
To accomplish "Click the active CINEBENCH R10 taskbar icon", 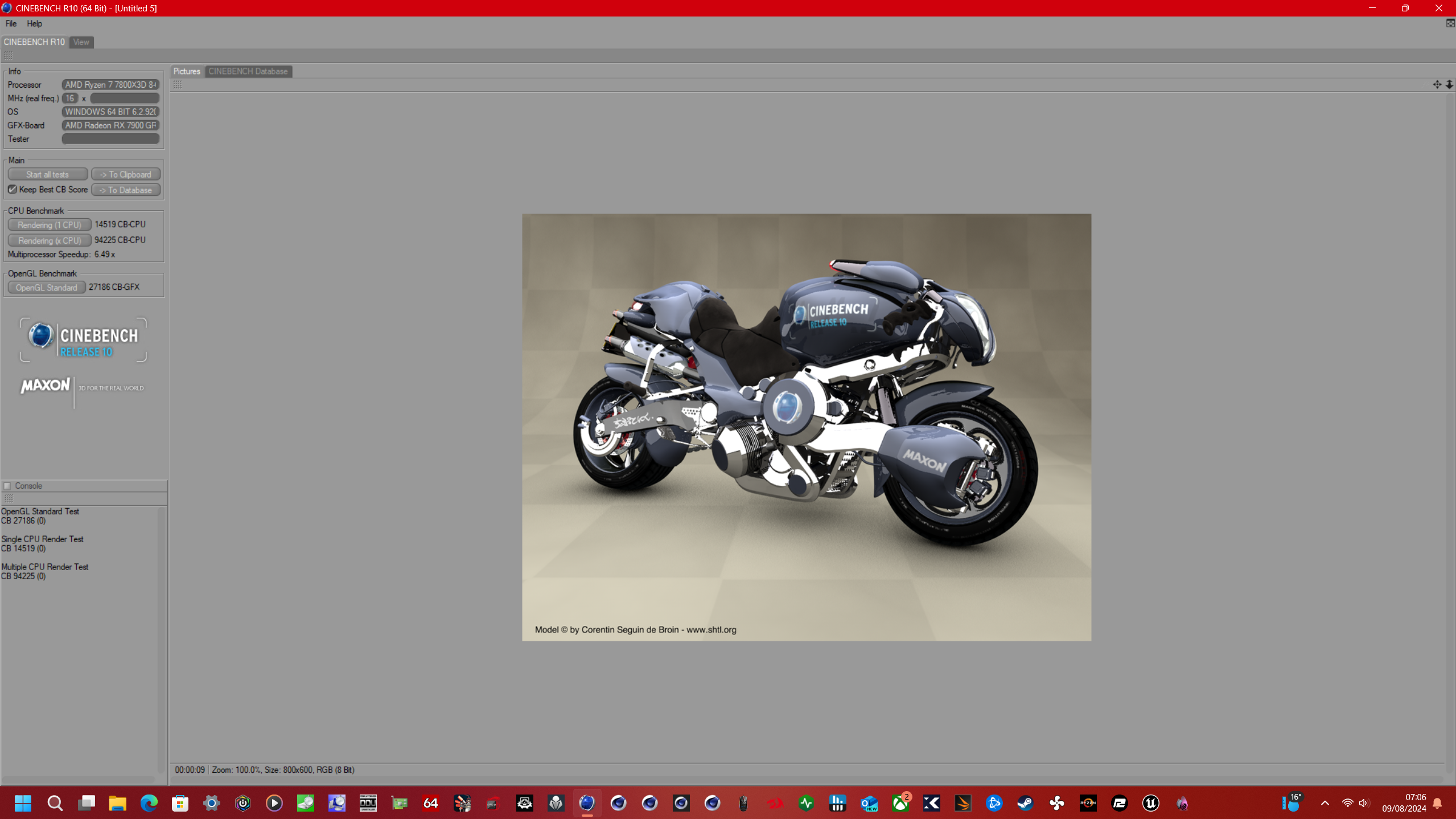I will click(587, 804).
